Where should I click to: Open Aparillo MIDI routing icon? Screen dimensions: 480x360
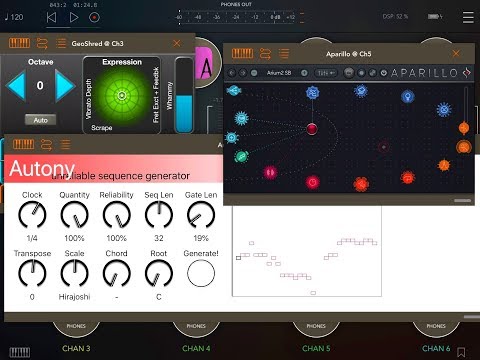265,53
